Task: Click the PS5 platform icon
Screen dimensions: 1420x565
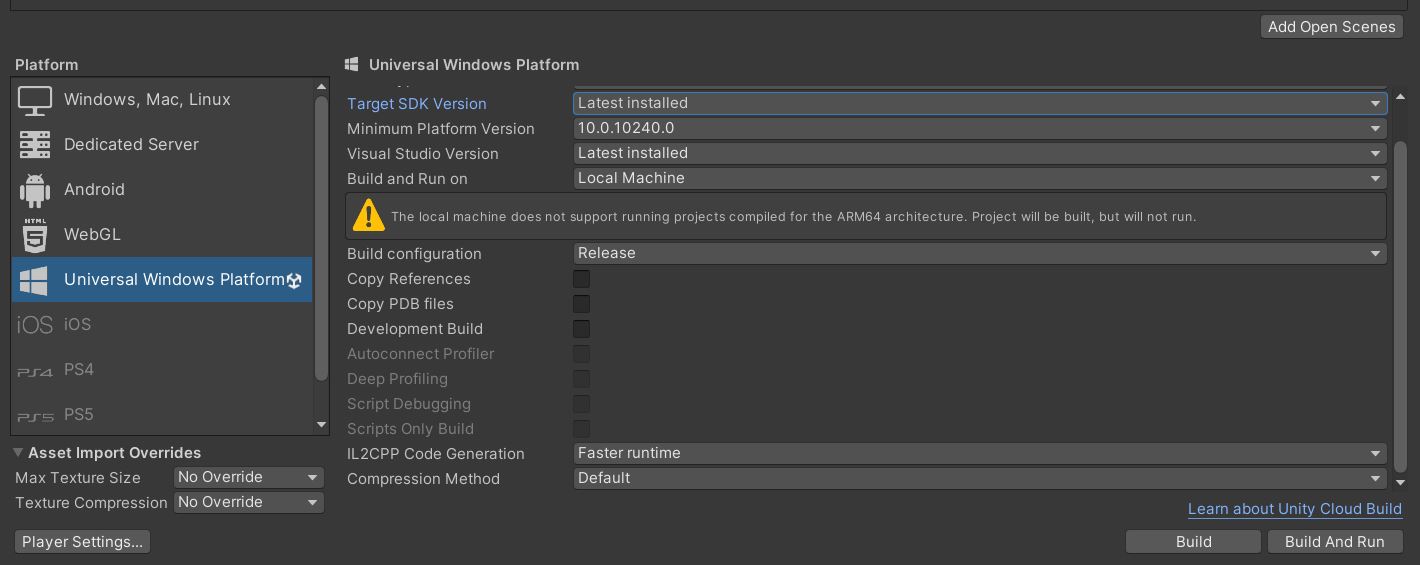Action: (x=35, y=416)
